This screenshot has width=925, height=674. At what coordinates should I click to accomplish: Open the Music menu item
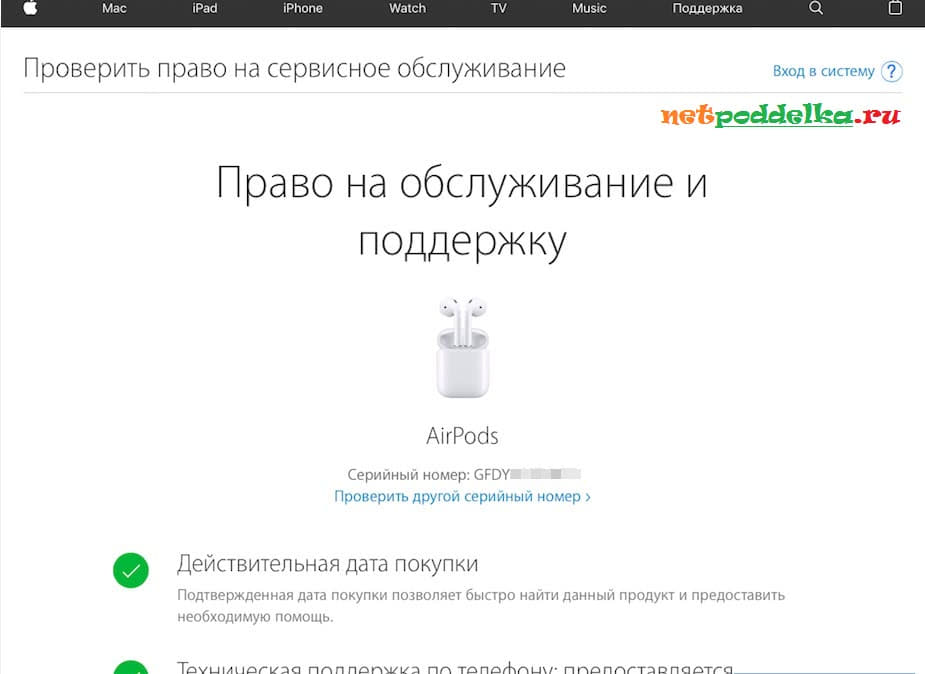tap(589, 8)
